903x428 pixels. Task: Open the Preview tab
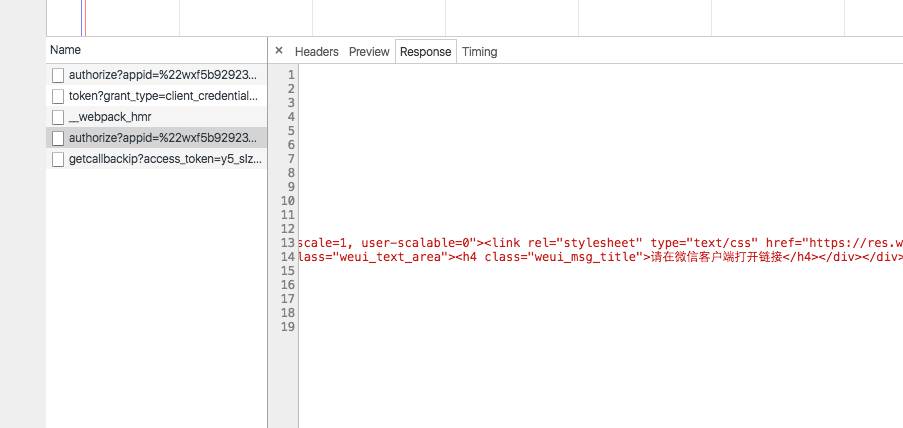369,52
